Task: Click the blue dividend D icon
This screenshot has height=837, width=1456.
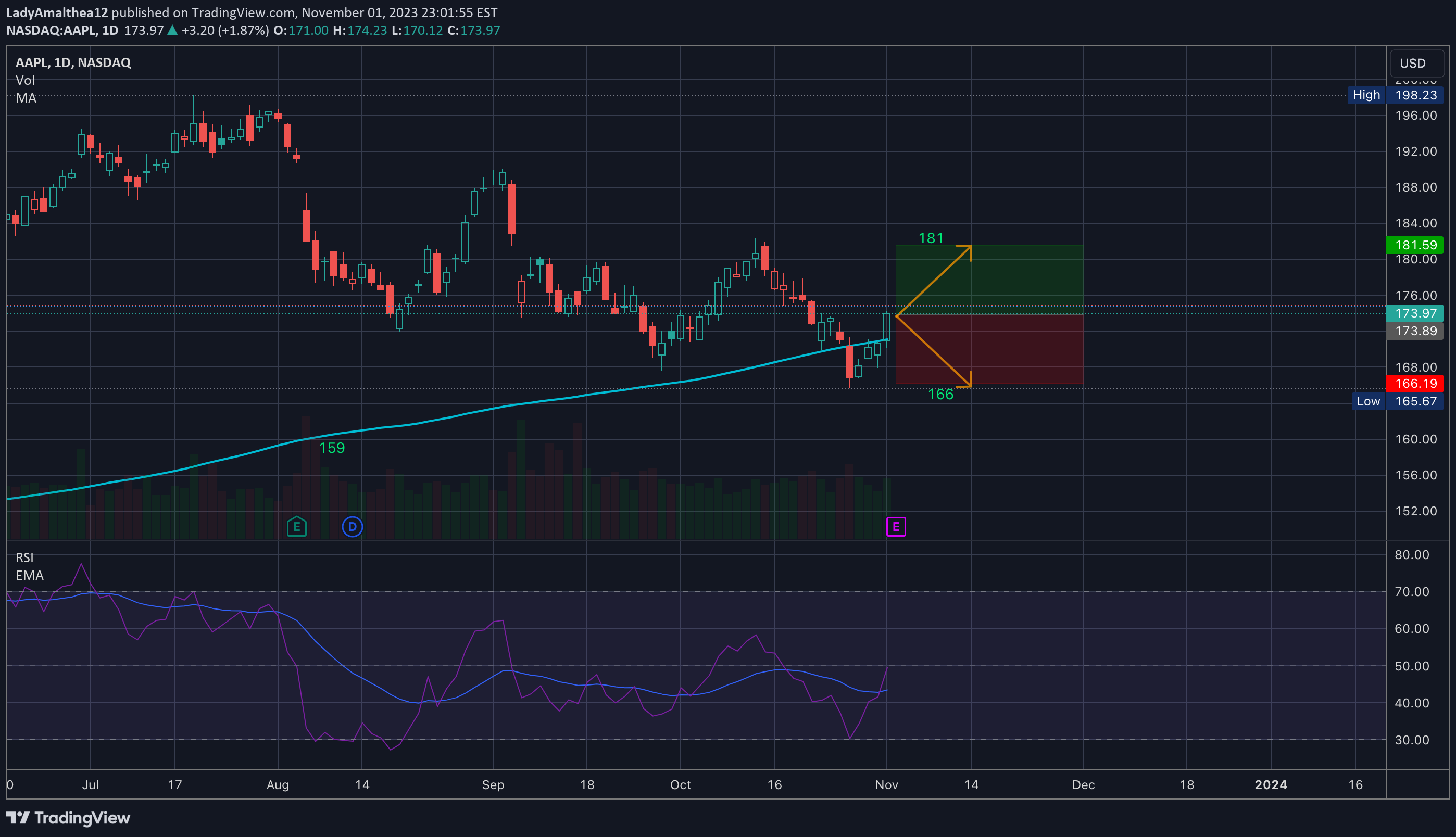Action: point(352,526)
